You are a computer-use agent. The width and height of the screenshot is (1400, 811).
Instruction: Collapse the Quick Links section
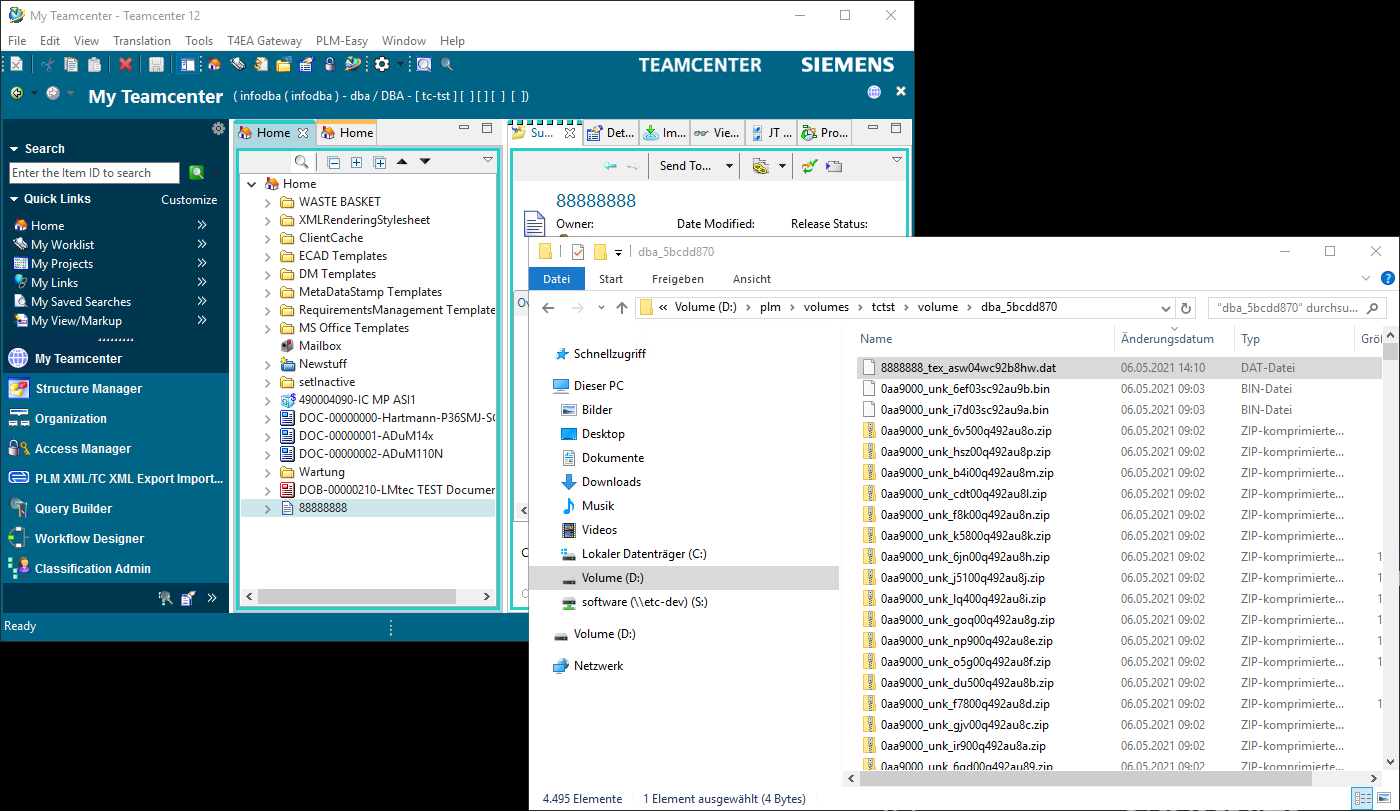coord(14,199)
